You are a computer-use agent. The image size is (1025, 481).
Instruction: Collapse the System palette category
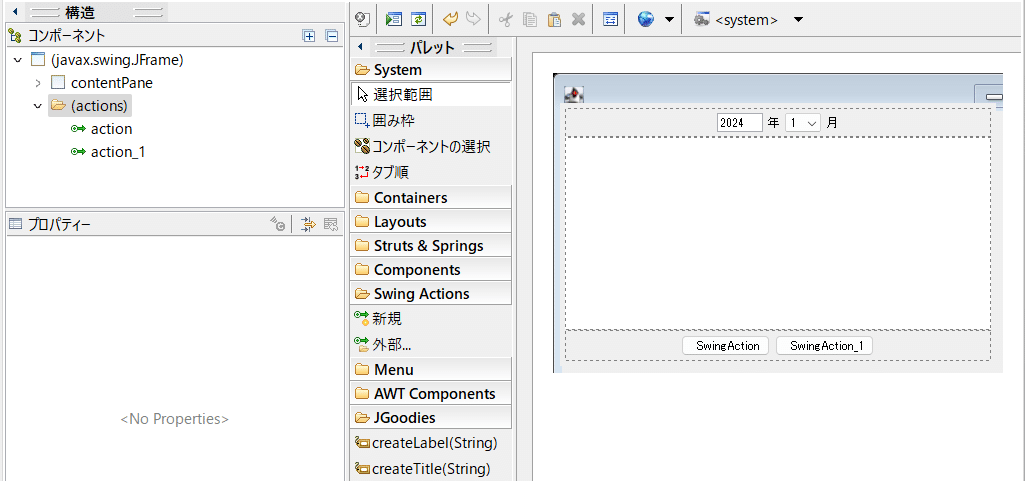point(431,69)
